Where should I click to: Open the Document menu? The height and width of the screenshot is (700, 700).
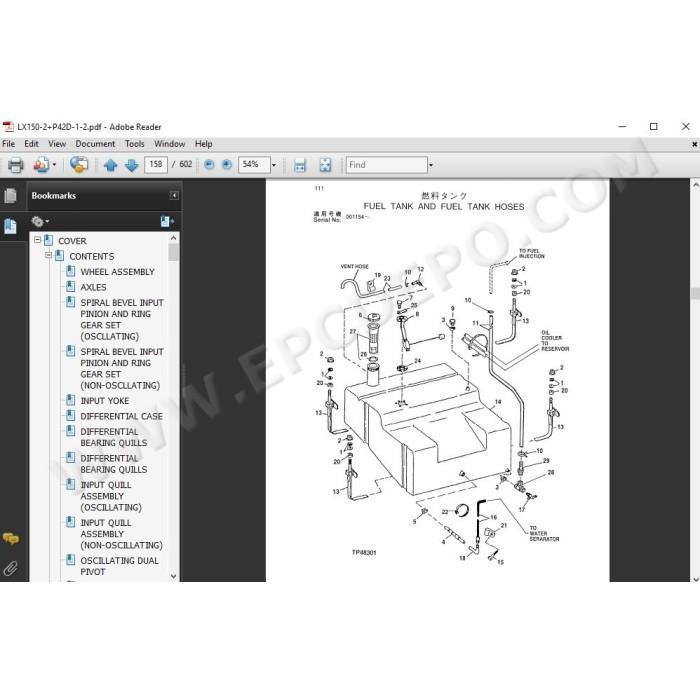pyautogui.click(x=95, y=144)
